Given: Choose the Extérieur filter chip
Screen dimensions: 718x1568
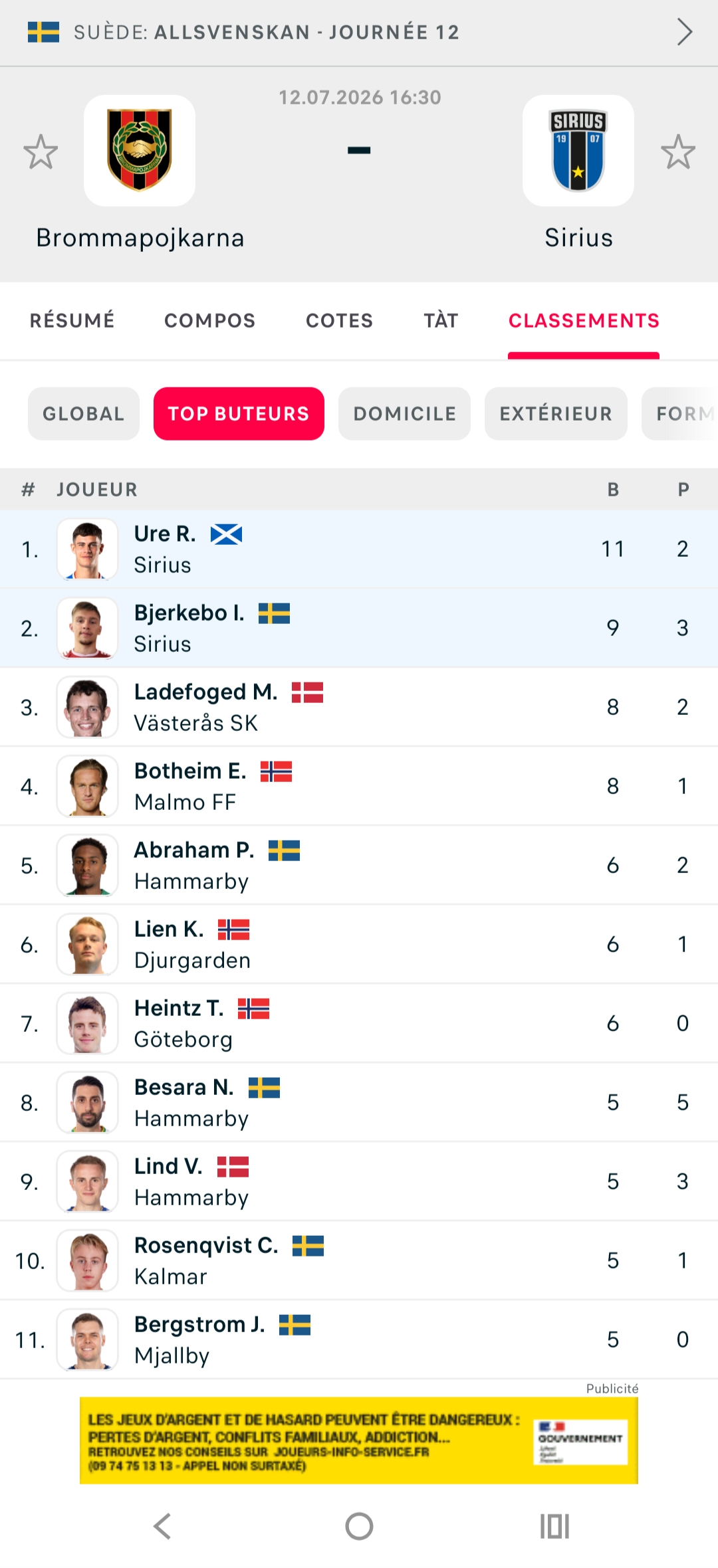Looking at the screenshot, I should (x=556, y=414).
